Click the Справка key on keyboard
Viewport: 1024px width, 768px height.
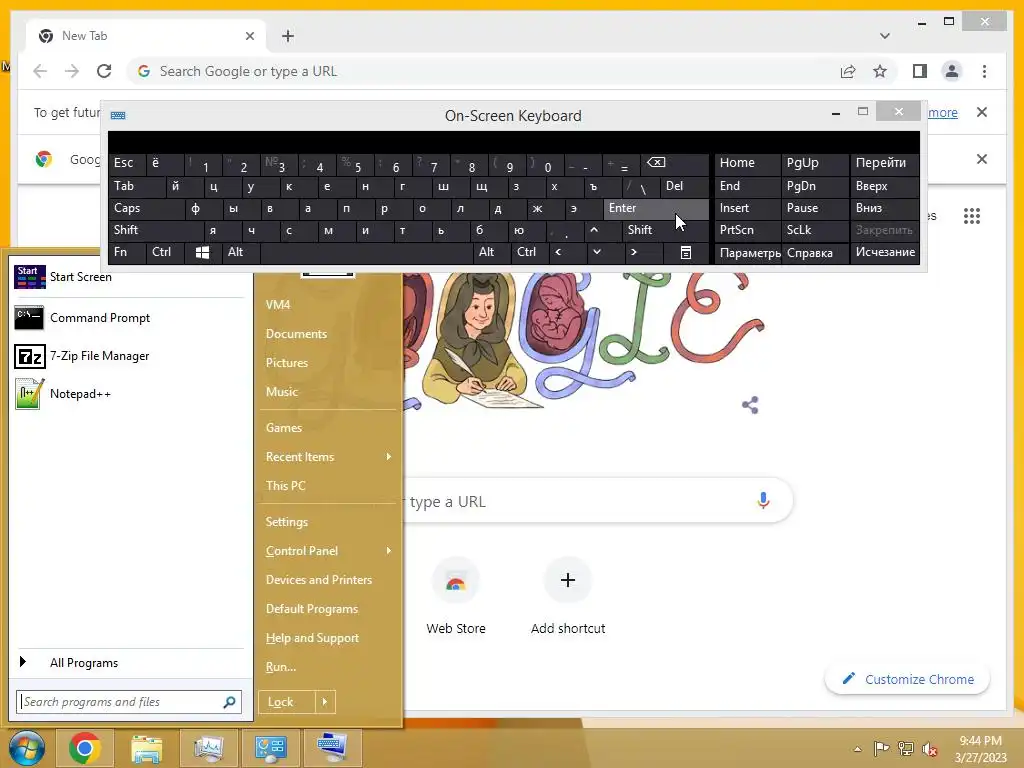[x=815, y=253]
